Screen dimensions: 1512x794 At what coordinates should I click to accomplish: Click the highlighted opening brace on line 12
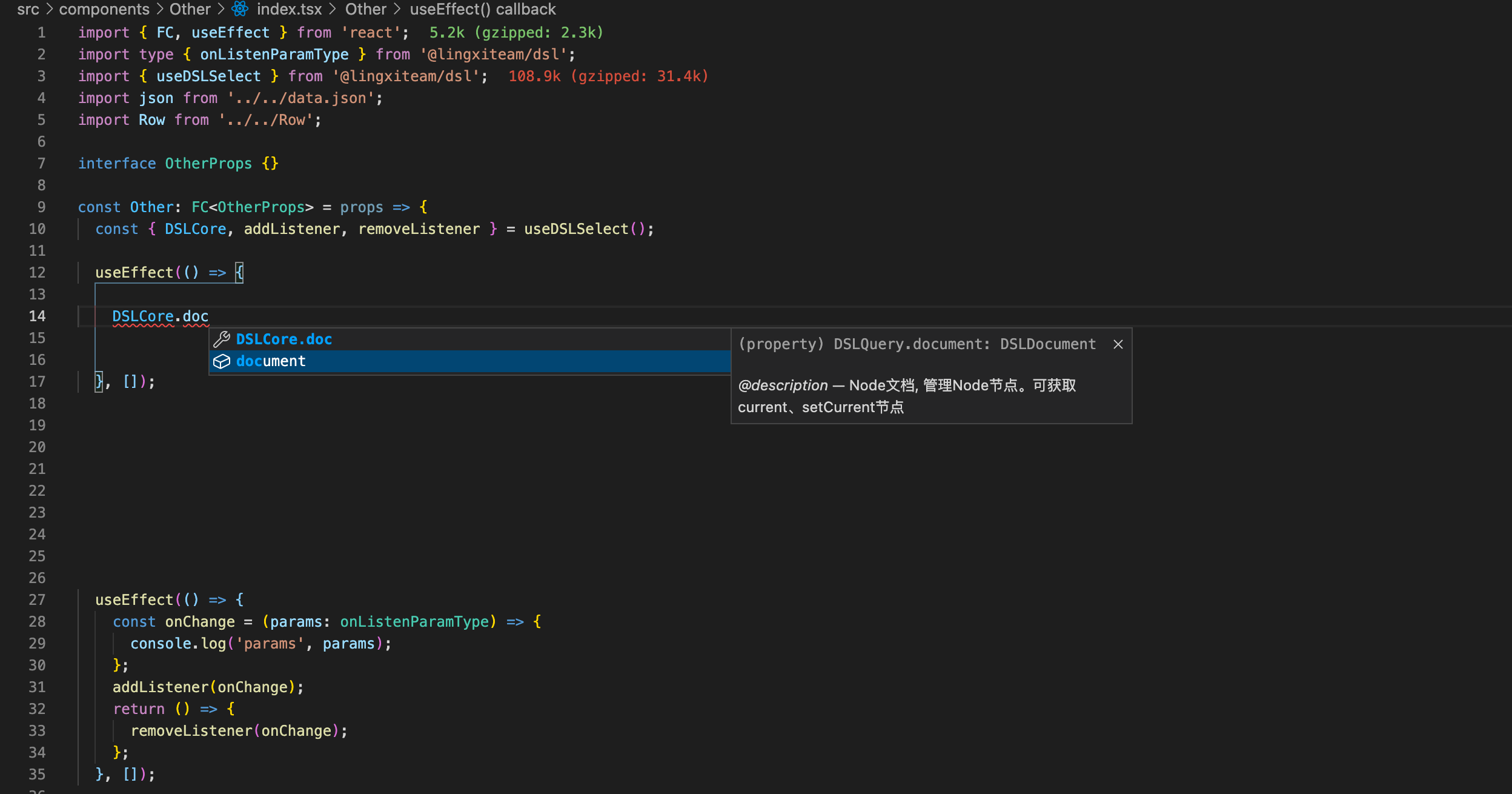[x=239, y=273]
